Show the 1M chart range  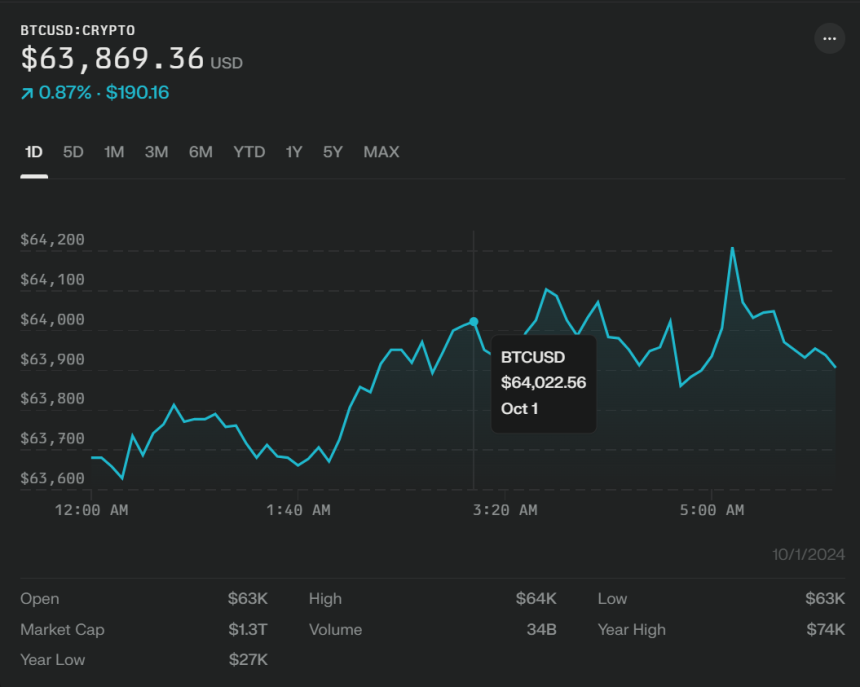(x=114, y=152)
